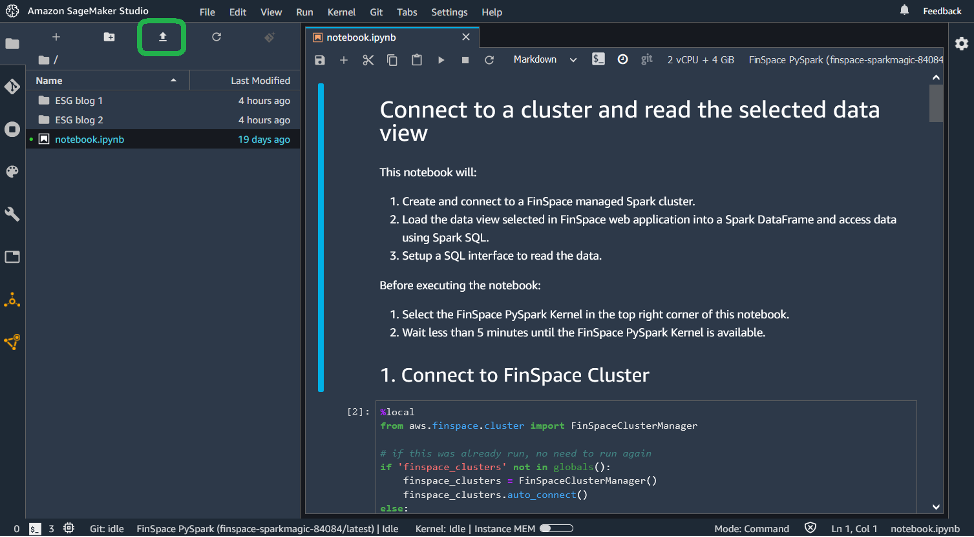The width and height of the screenshot is (974, 537).
Task: Click inside code cell [2] editor
Action: [x=646, y=457]
